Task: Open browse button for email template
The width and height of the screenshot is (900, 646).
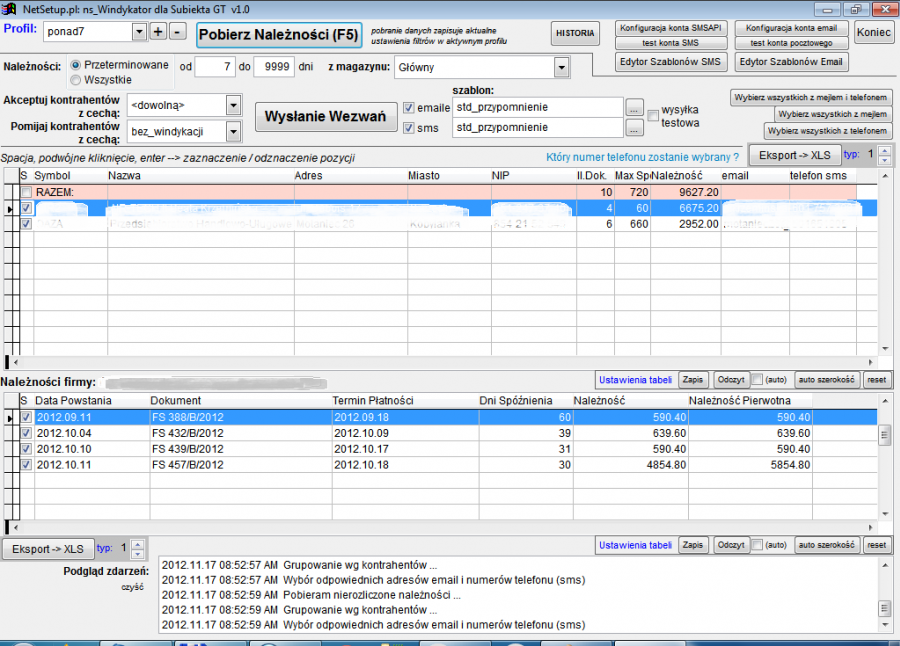Action: coord(634,108)
